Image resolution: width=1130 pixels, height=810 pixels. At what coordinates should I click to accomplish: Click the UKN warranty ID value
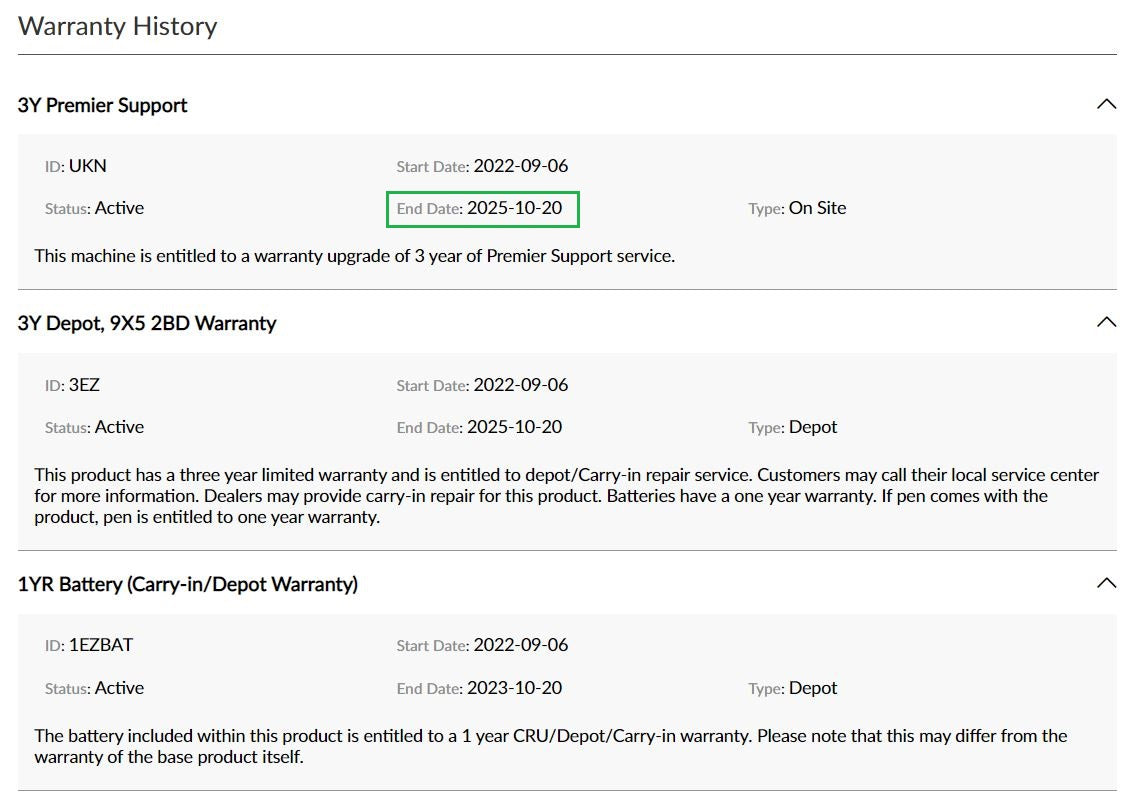[87, 166]
